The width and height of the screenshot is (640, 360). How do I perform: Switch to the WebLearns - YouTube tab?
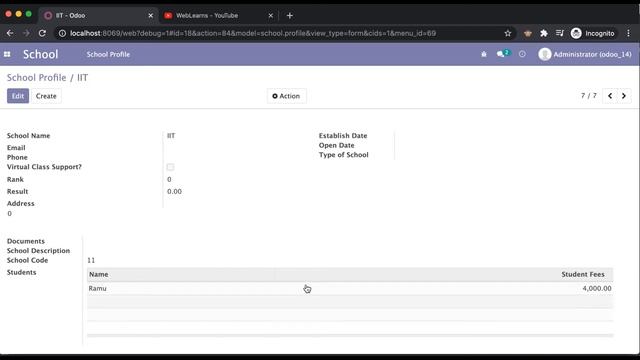218,16
